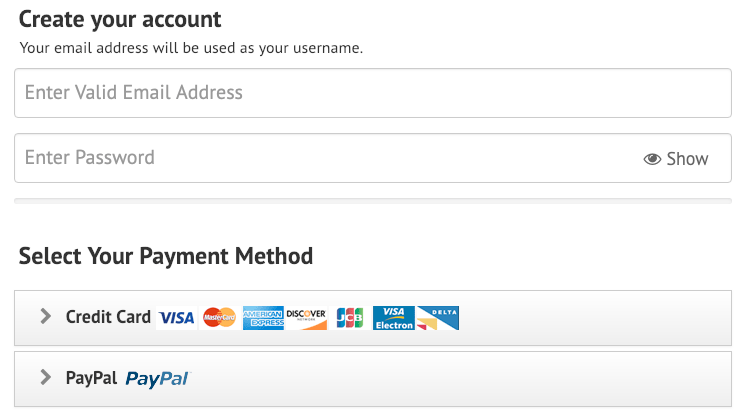741x416 pixels.
Task: Select the Credit Card option label
Action: pos(108,317)
